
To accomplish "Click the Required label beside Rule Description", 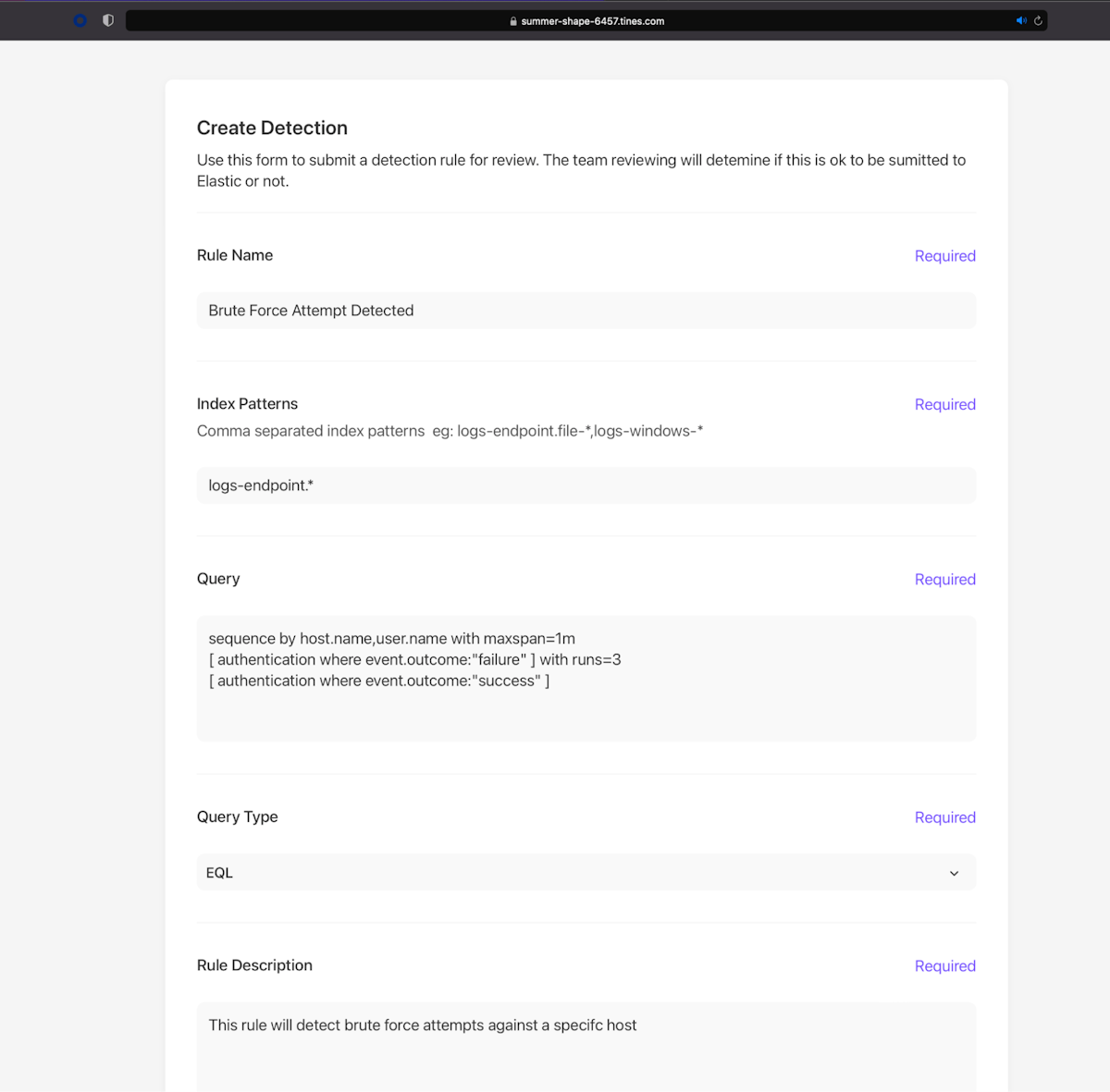I will pos(944,966).
